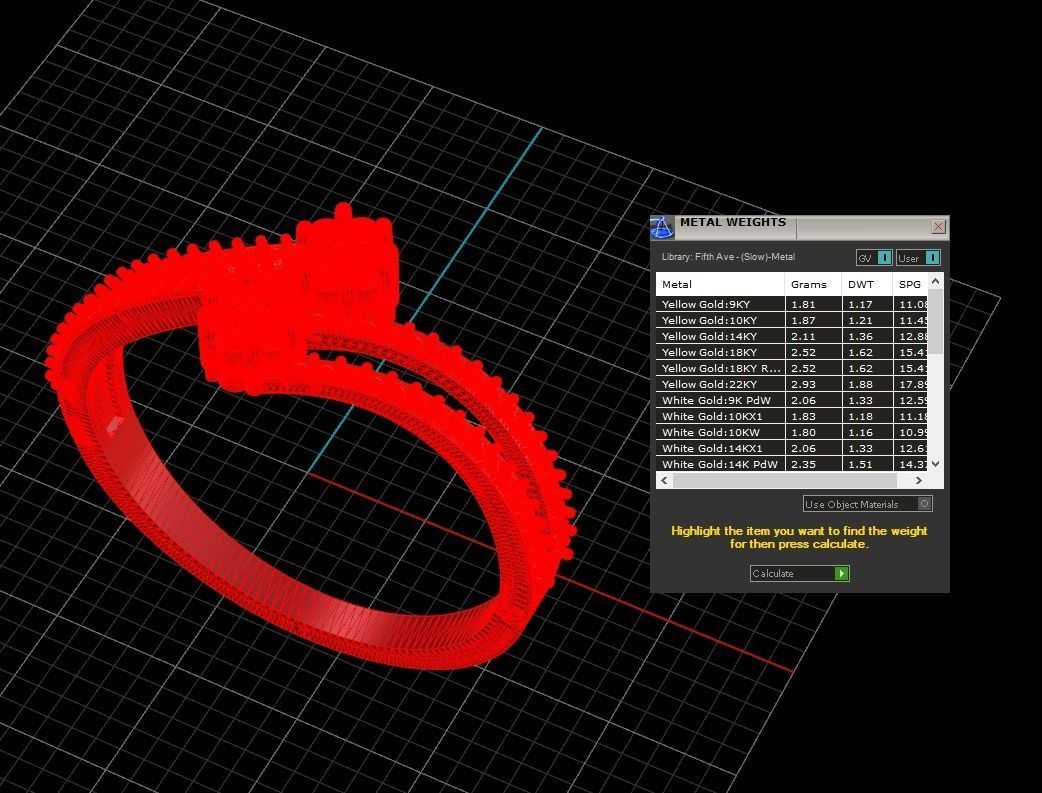The height and width of the screenshot is (793, 1042).
Task: Click the 2.93 grams cell
Action: 813,384
